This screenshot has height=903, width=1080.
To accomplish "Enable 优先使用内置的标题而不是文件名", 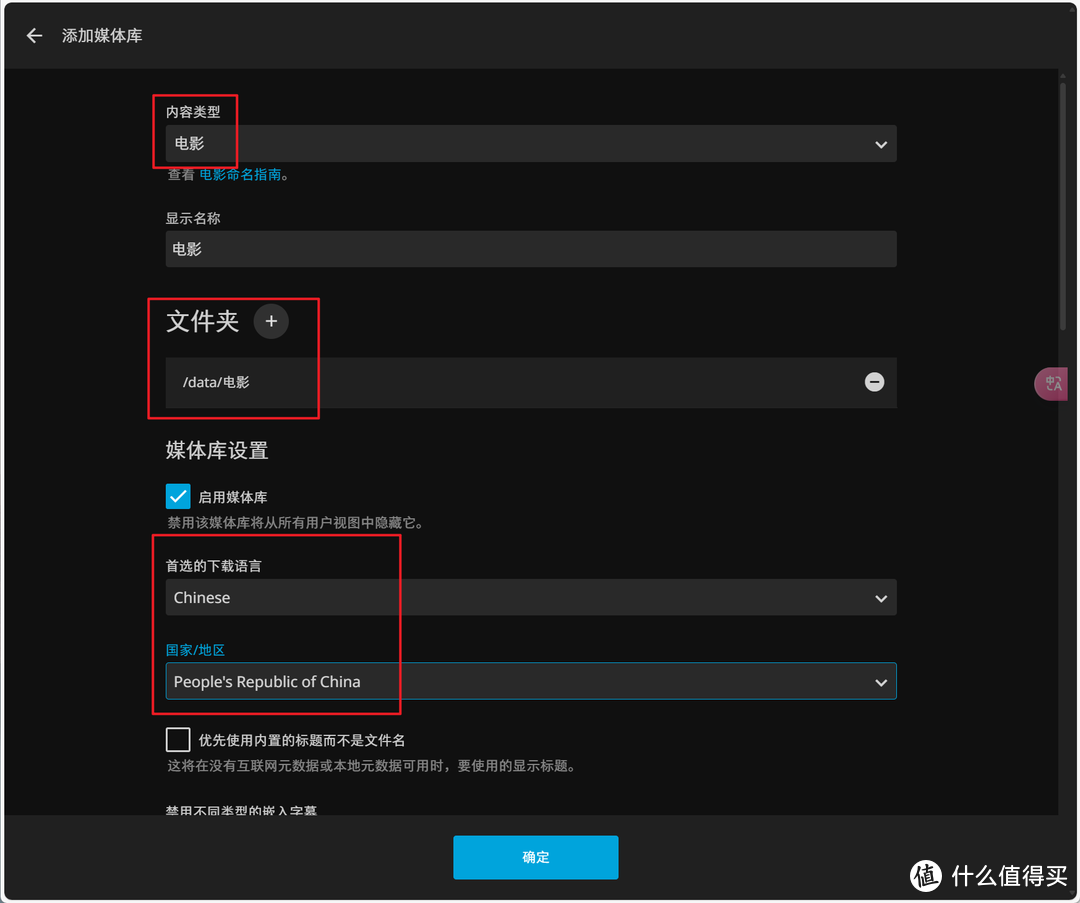I will 178,739.
